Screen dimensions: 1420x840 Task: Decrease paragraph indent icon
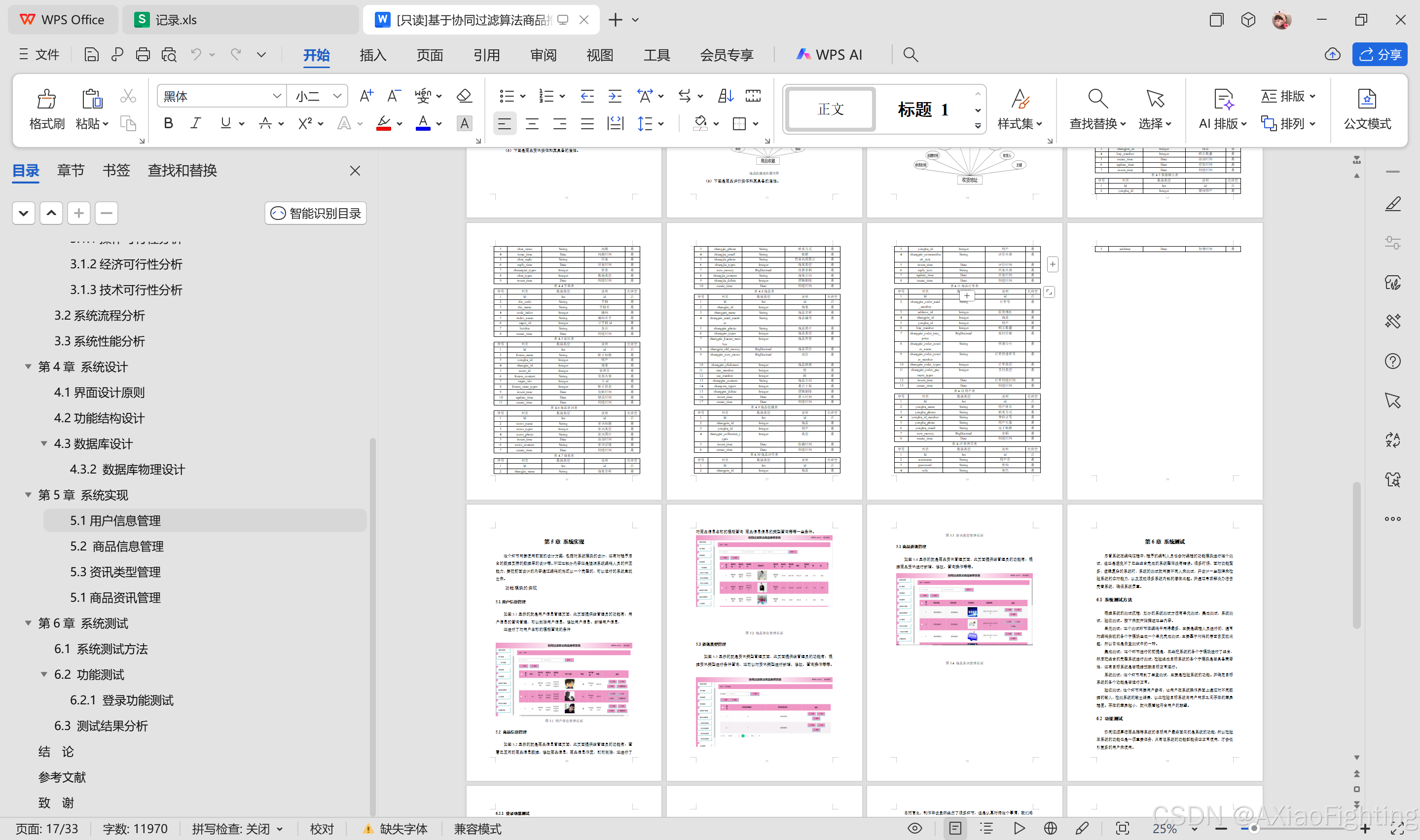[x=587, y=96]
